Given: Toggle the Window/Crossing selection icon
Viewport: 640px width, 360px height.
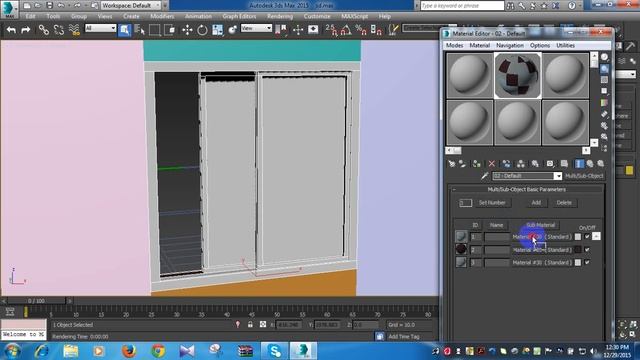Looking at the screenshot, I should click(169, 30).
